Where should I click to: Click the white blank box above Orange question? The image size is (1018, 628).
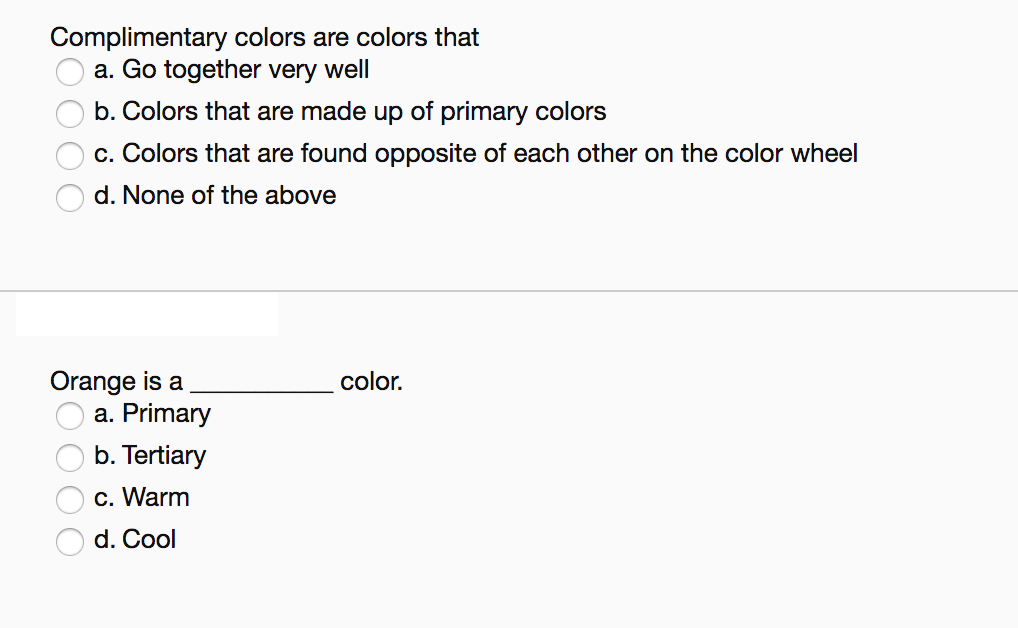(x=147, y=314)
